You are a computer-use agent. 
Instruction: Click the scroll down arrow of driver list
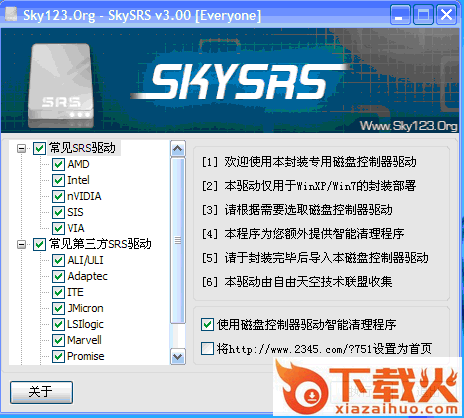coord(178,357)
